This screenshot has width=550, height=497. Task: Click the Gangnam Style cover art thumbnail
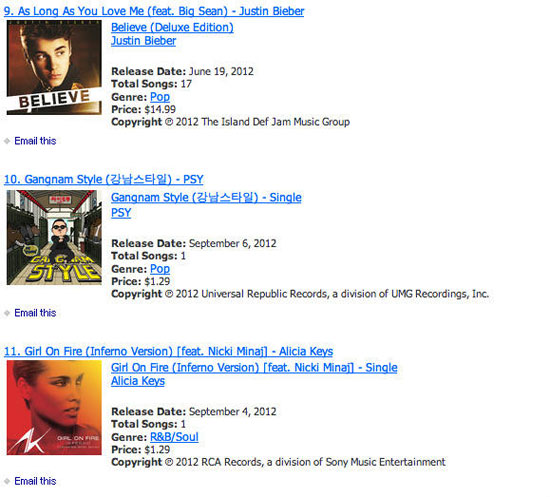(x=54, y=237)
